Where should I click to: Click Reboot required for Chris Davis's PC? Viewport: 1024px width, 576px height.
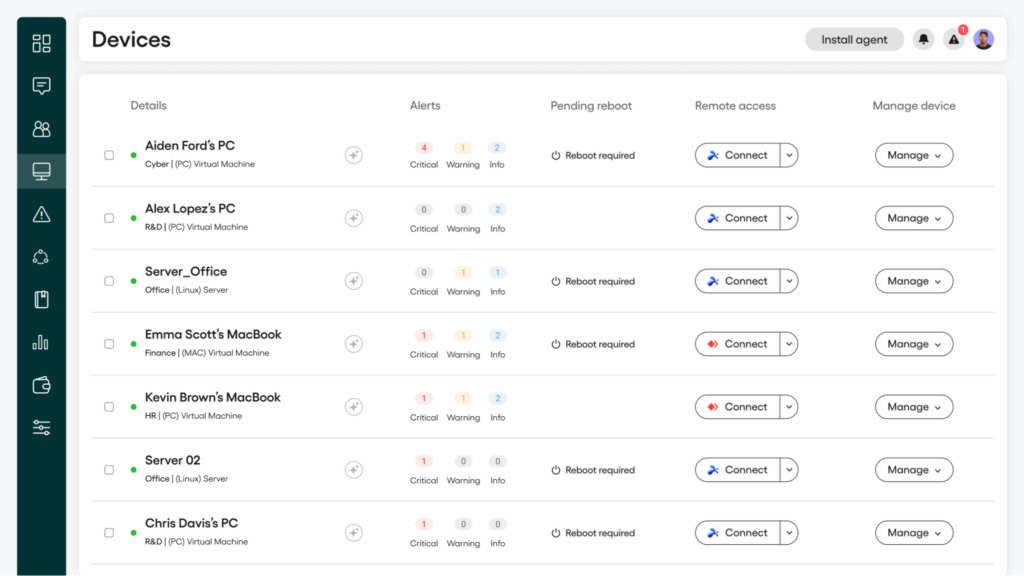593,533
